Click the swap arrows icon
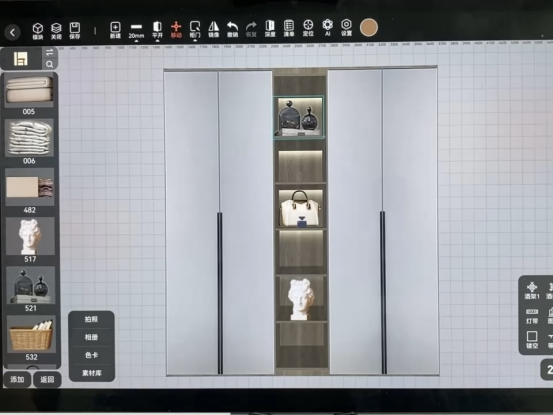 click(x=49, y=53)
